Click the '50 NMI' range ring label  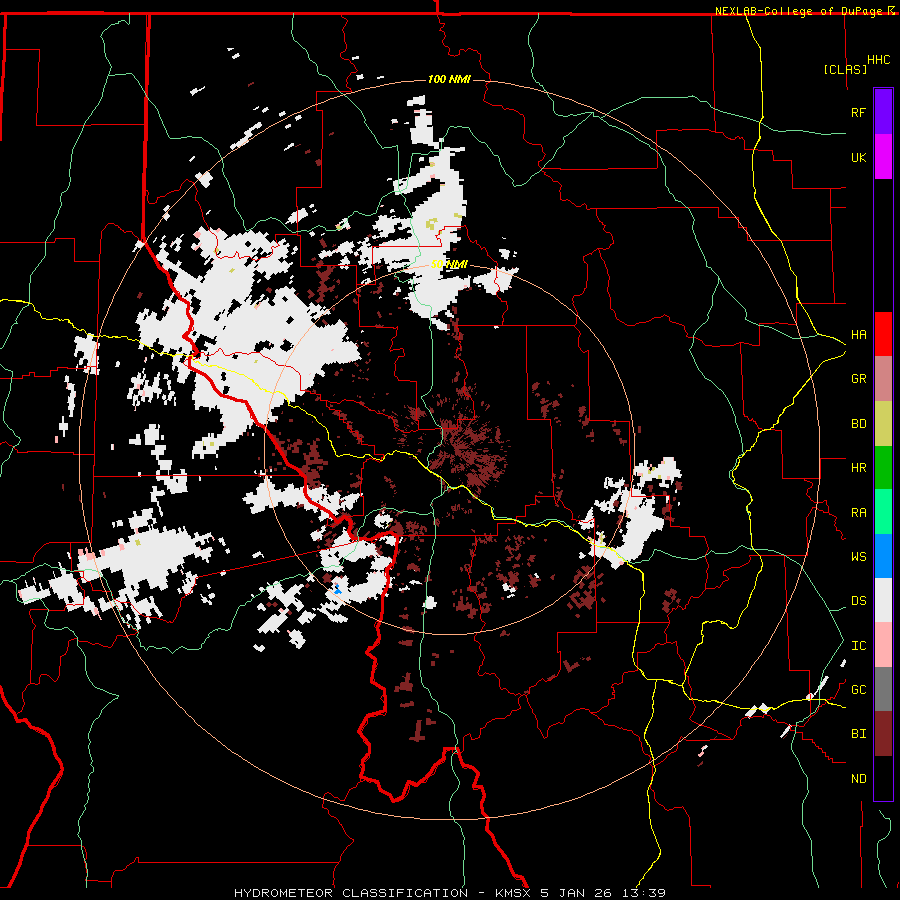click(449, 265)
